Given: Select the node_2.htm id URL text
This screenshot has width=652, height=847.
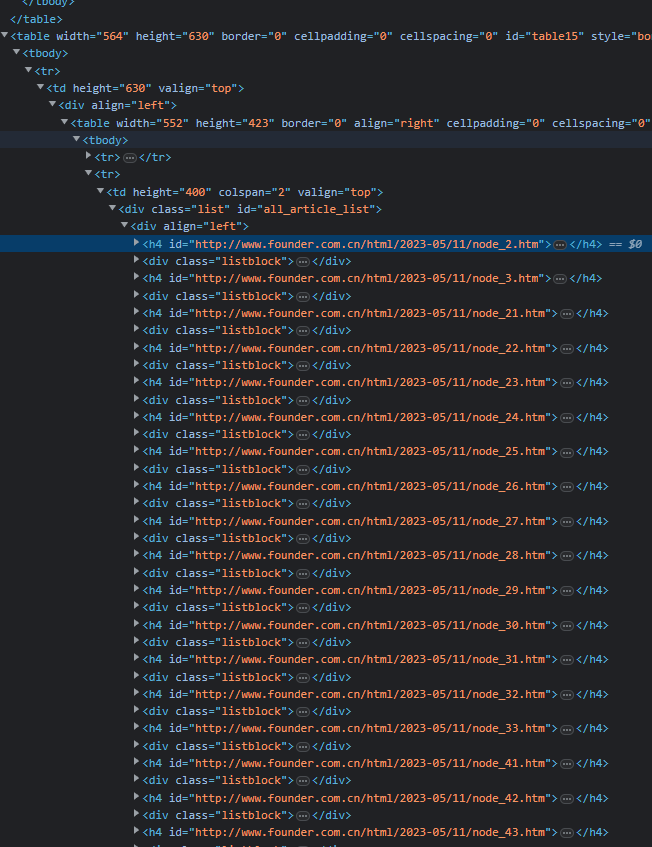Looking at the screenshot, I should click(x=367, y=244).
